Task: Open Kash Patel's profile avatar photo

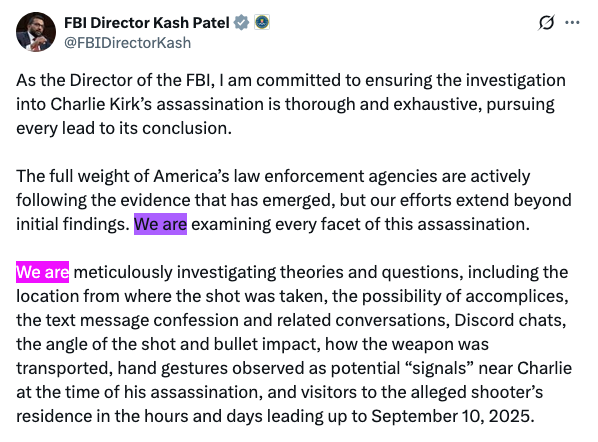Action: [36, 32]
